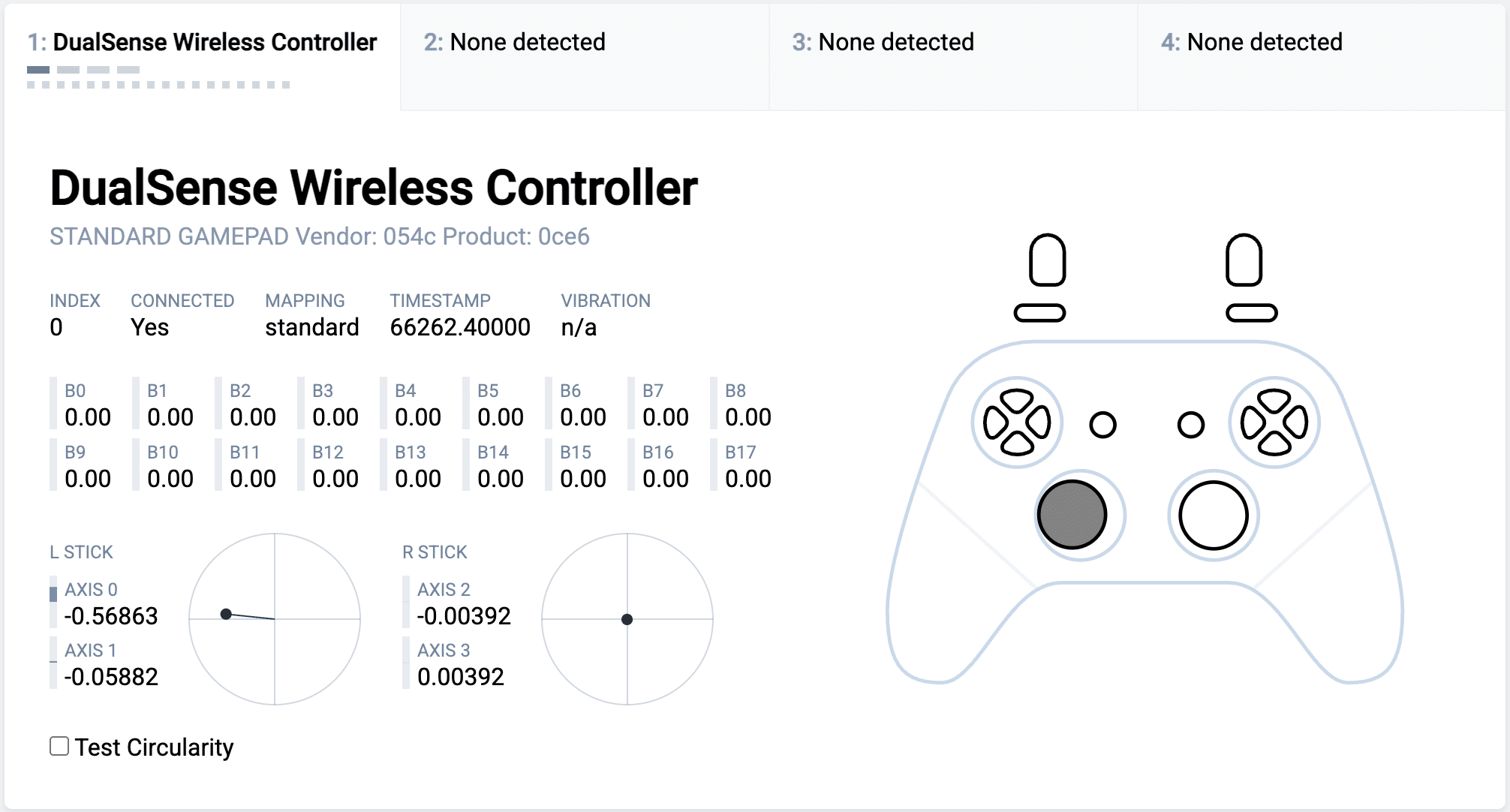Screen dimensions: 1510x812
Task: Select the DualSense Wireless Controller tab
Action: 202,57
